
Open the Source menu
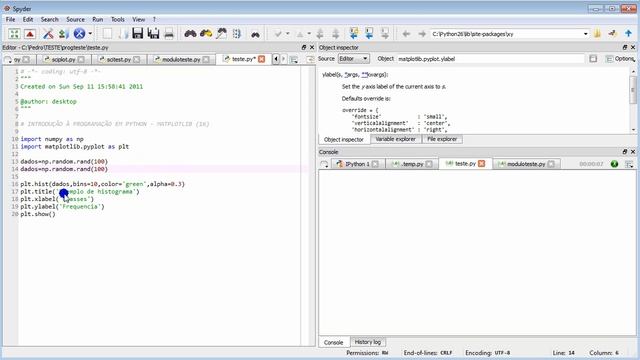(x=76, y=19)
